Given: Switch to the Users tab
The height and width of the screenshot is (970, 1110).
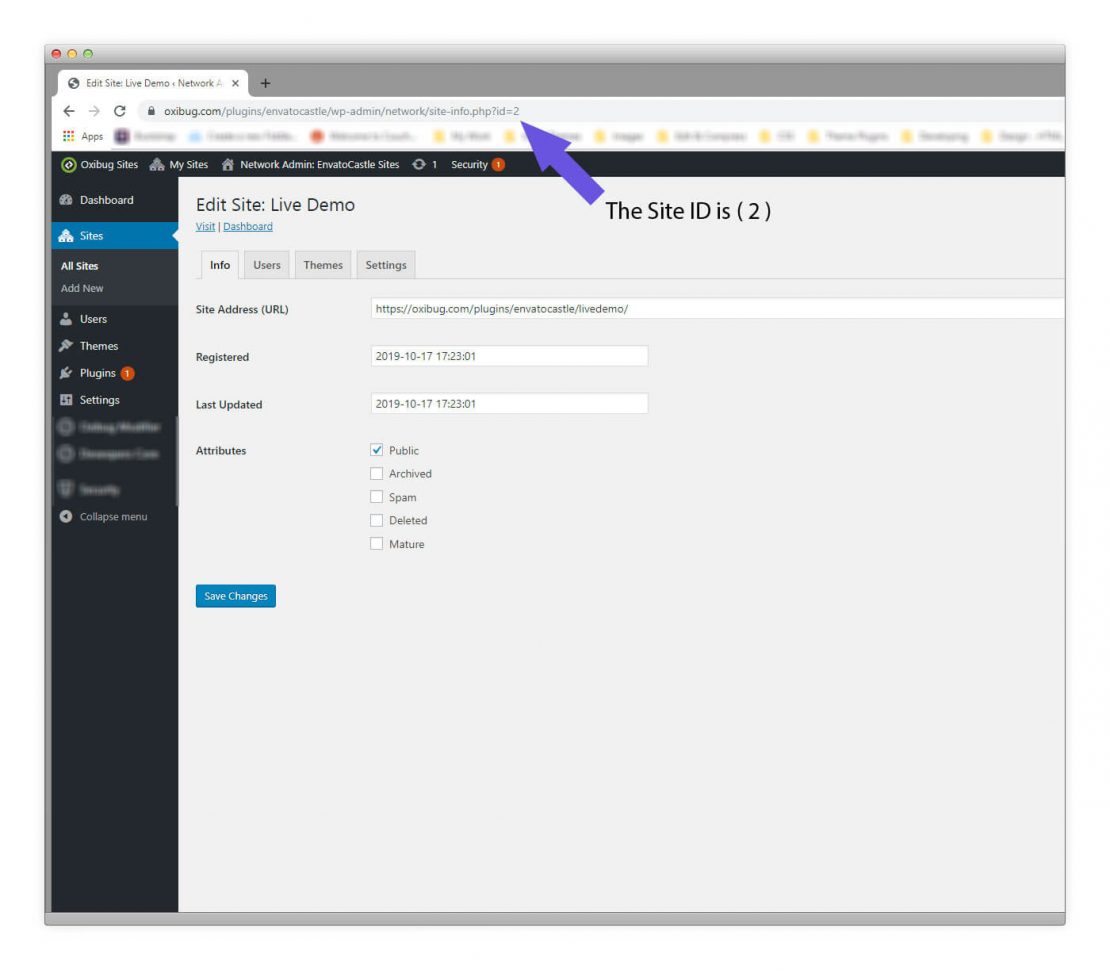Looking at the screenshot, I should pyautogui.click(x=266, y=264).
